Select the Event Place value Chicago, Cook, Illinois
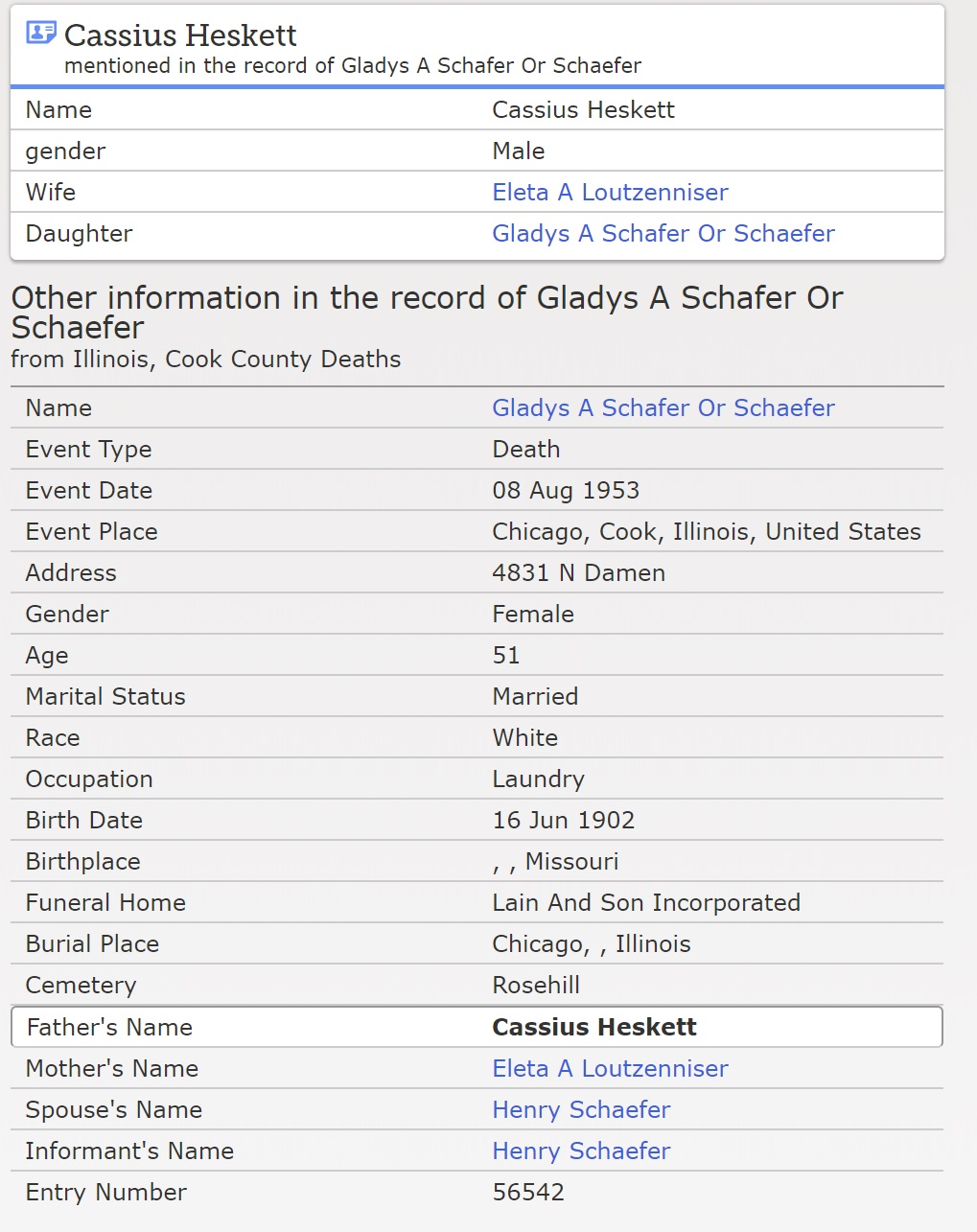 tap(706, 532)
